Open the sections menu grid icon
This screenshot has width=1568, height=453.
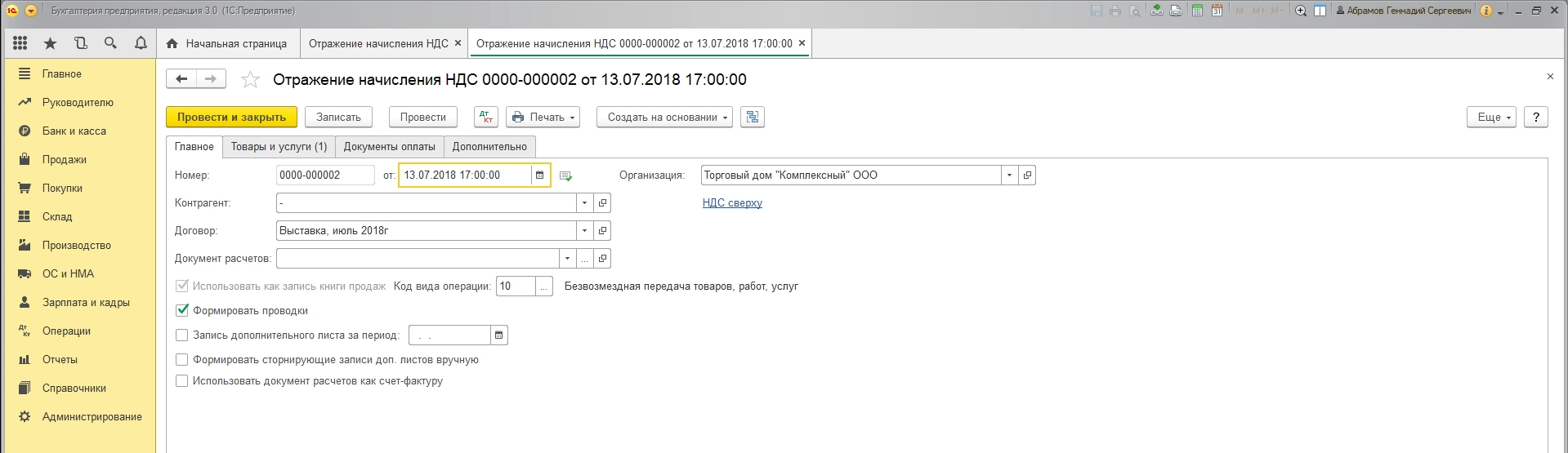click(20, 43)
